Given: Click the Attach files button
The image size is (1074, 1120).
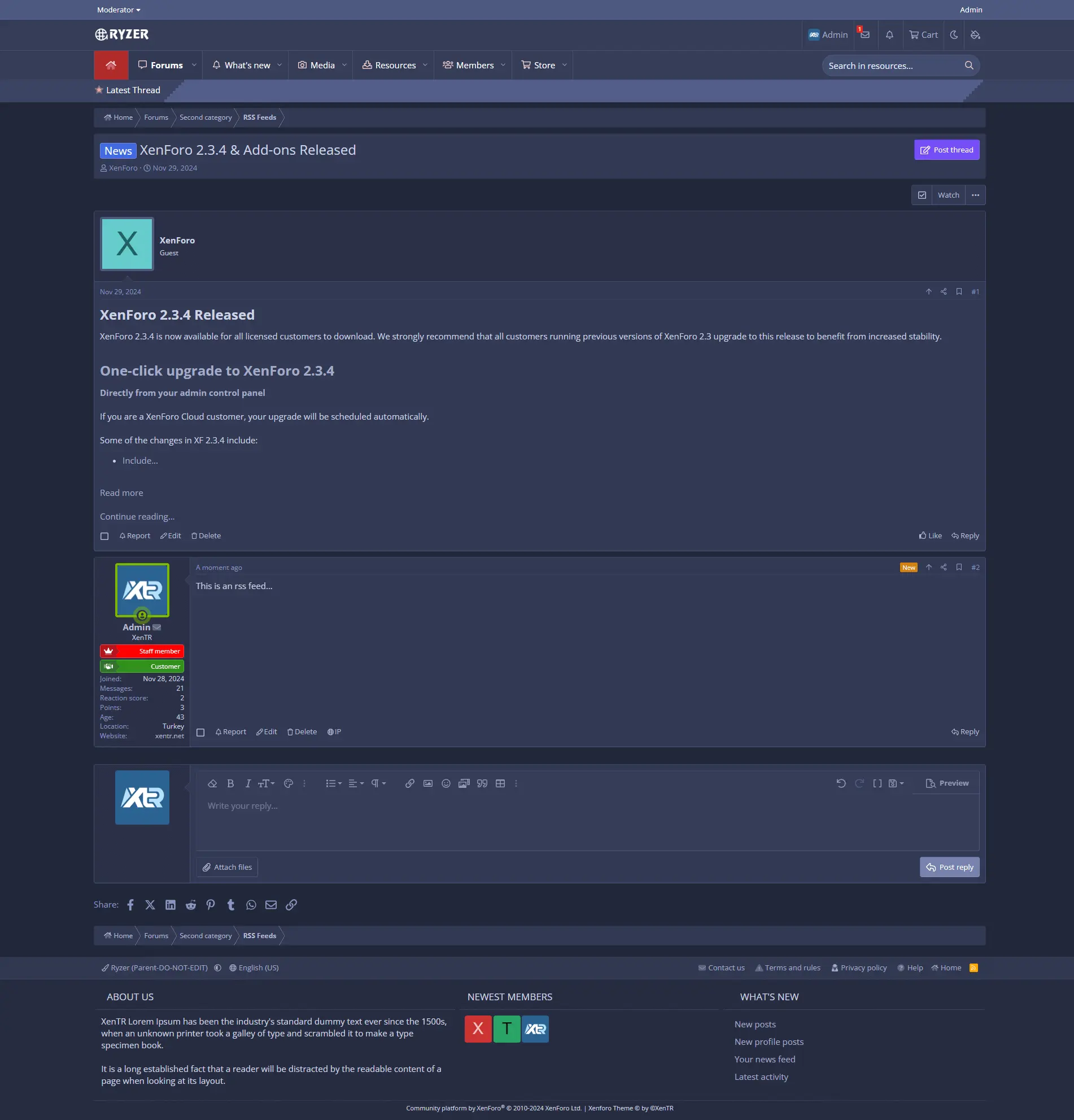Looking at the screenshot, I should [228, 867].
